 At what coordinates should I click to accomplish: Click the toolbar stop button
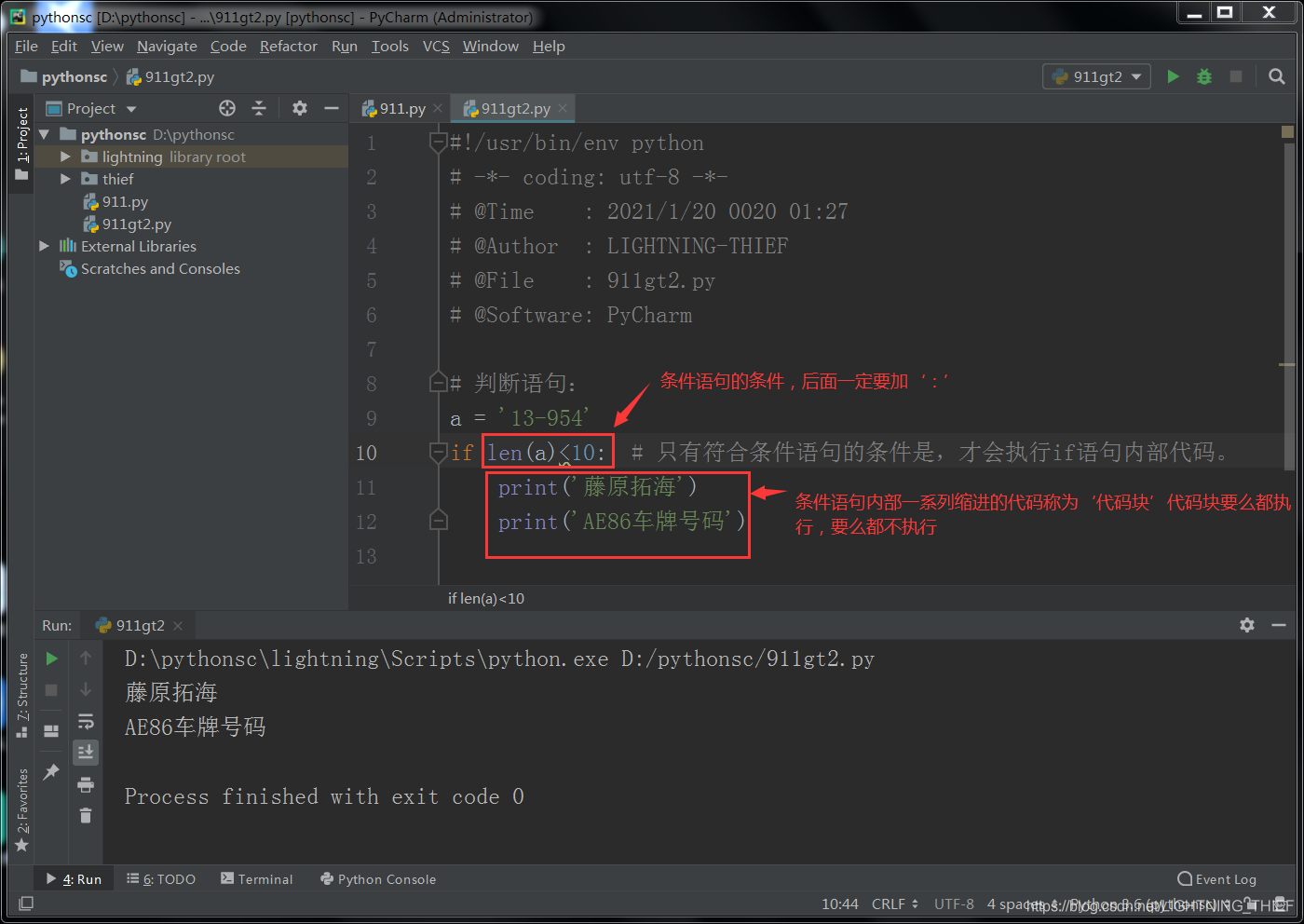(x=1236, y=76)
